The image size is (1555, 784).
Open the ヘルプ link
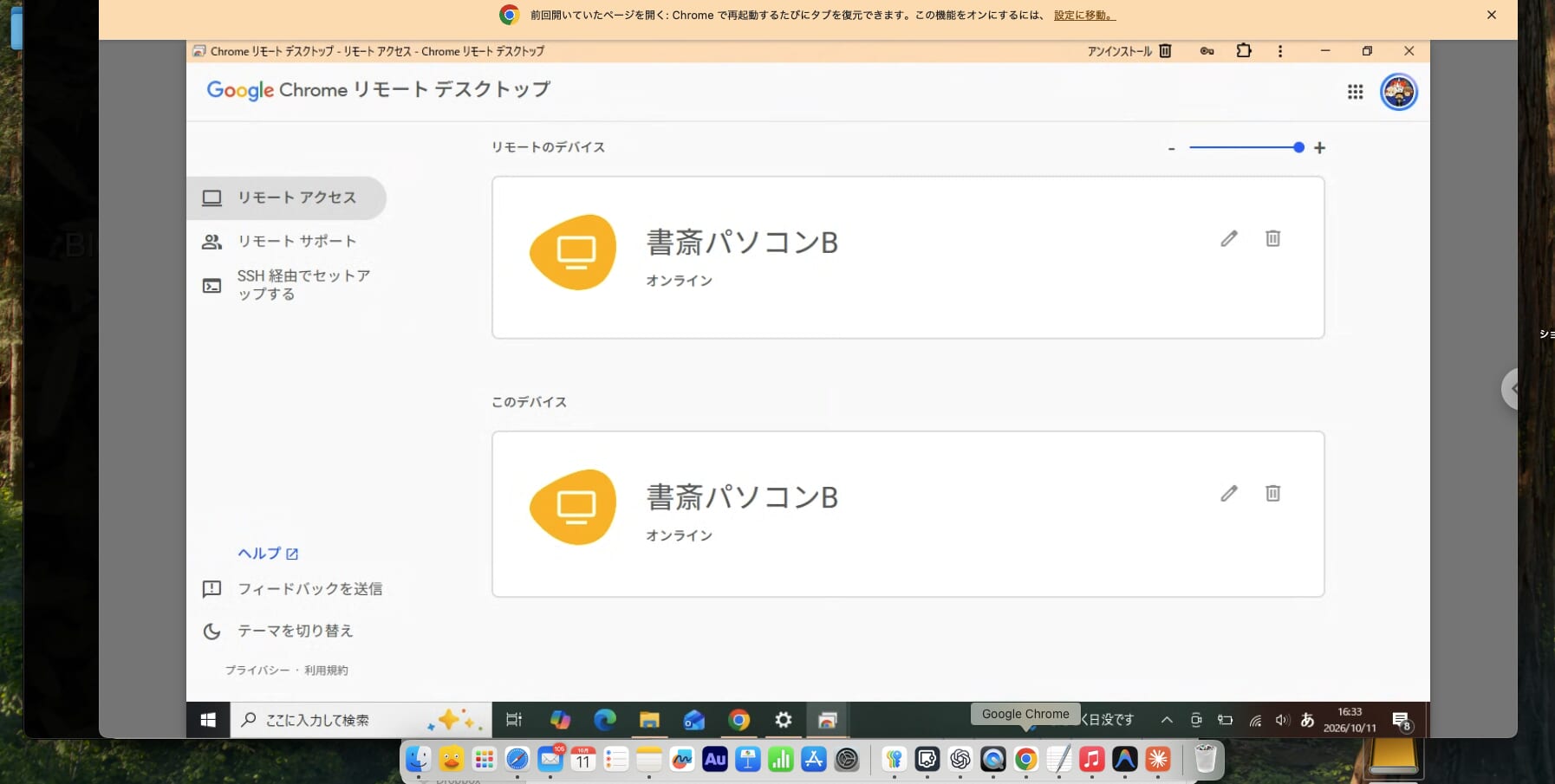click(x=268, y=554)
